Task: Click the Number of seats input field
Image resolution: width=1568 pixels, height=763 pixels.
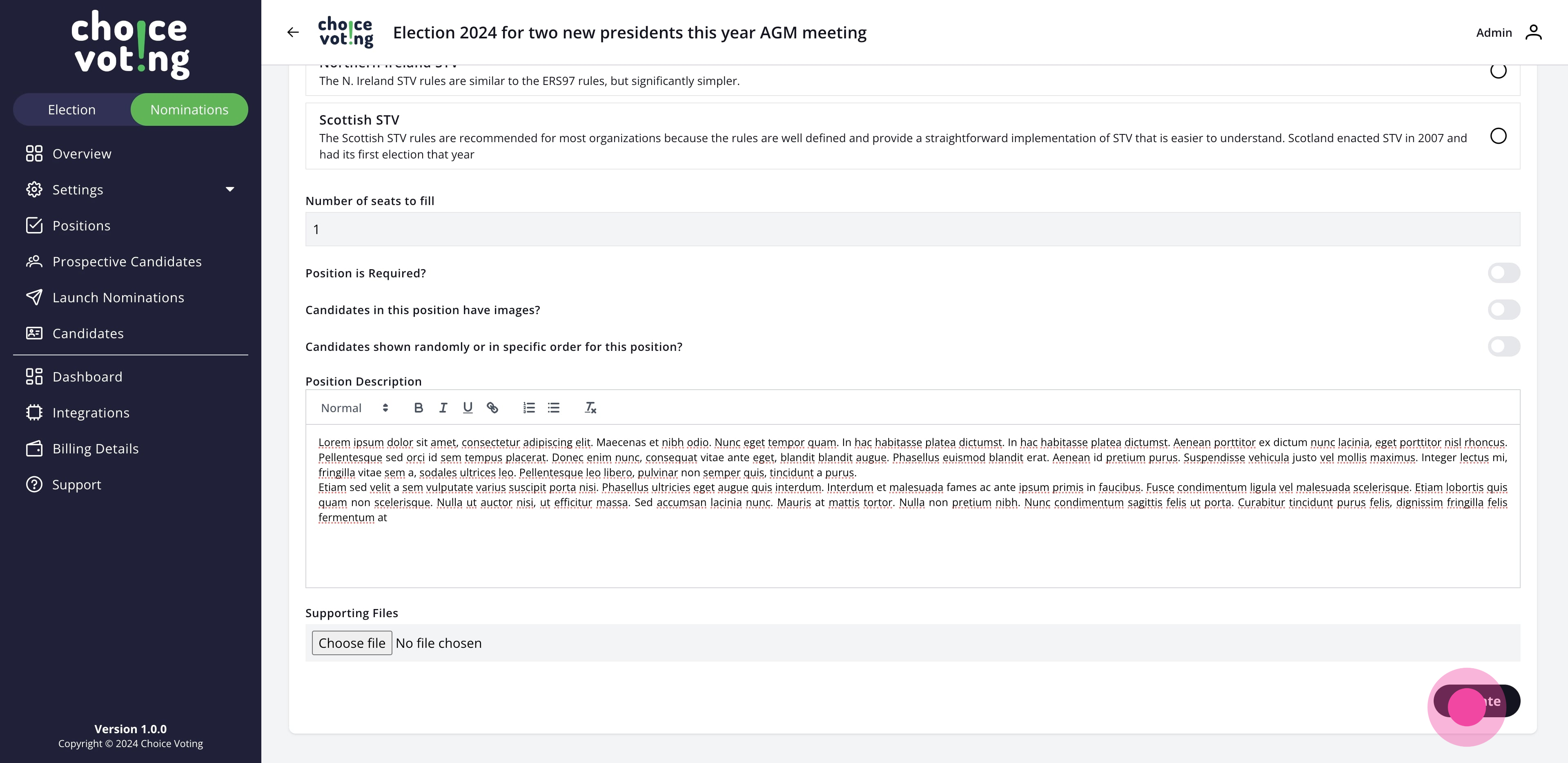Action: pyautogui.click(x=912, y=230)
